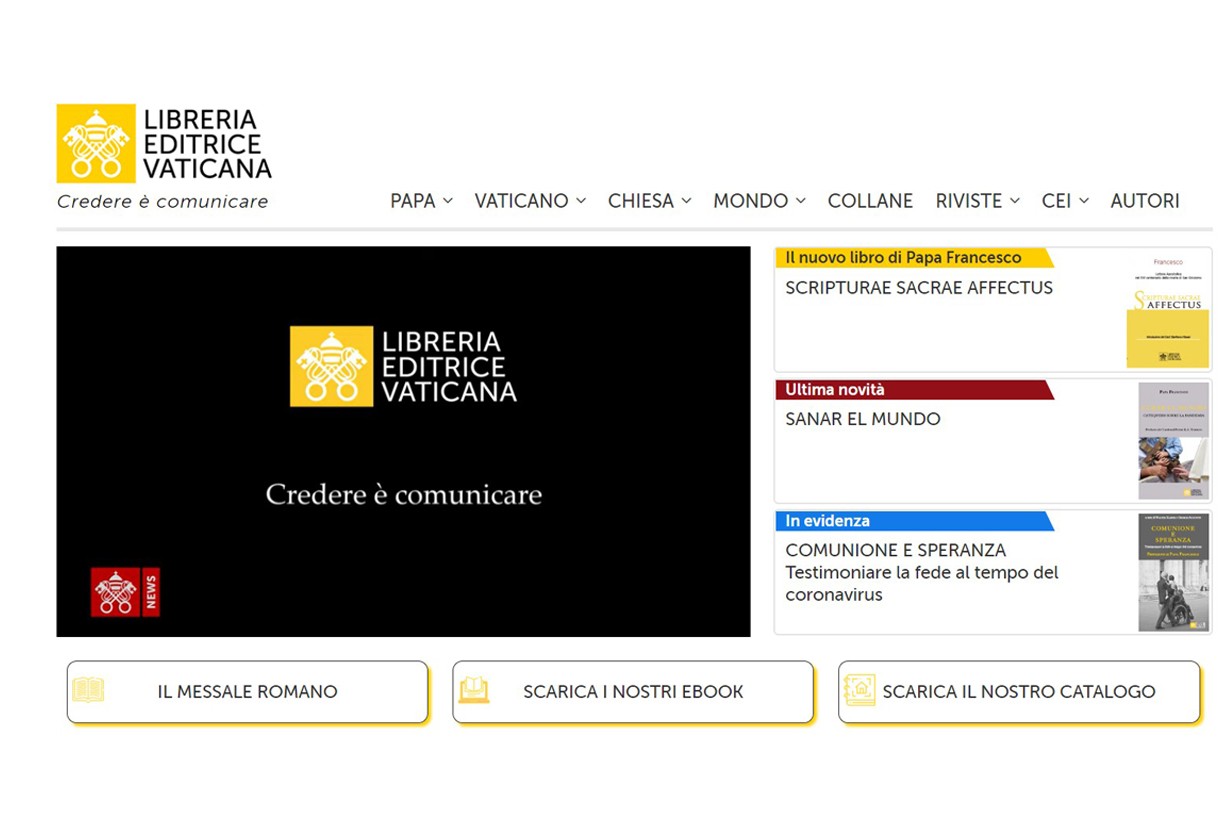Expand the VATICANO dropdown menu
Image resolution: width=1232 pixels, height=821 pixels.
pyautogui.click(x=530, y=201)
